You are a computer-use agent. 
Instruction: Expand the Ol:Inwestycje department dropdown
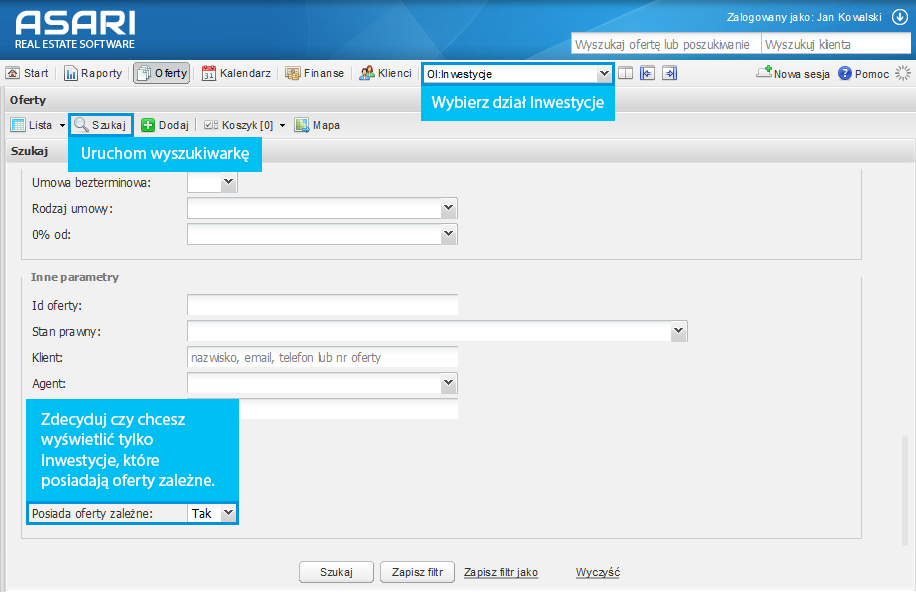point(604,73)
